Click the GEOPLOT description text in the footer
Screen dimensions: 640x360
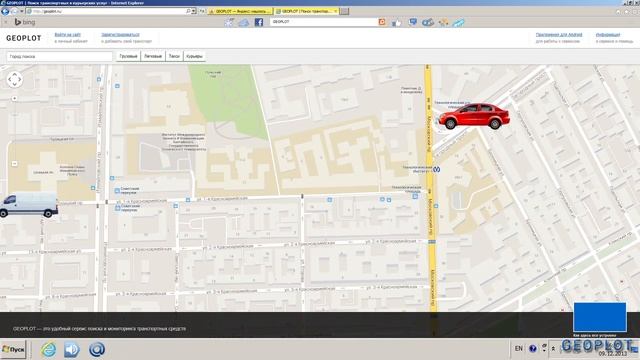[x=99, y=329]
